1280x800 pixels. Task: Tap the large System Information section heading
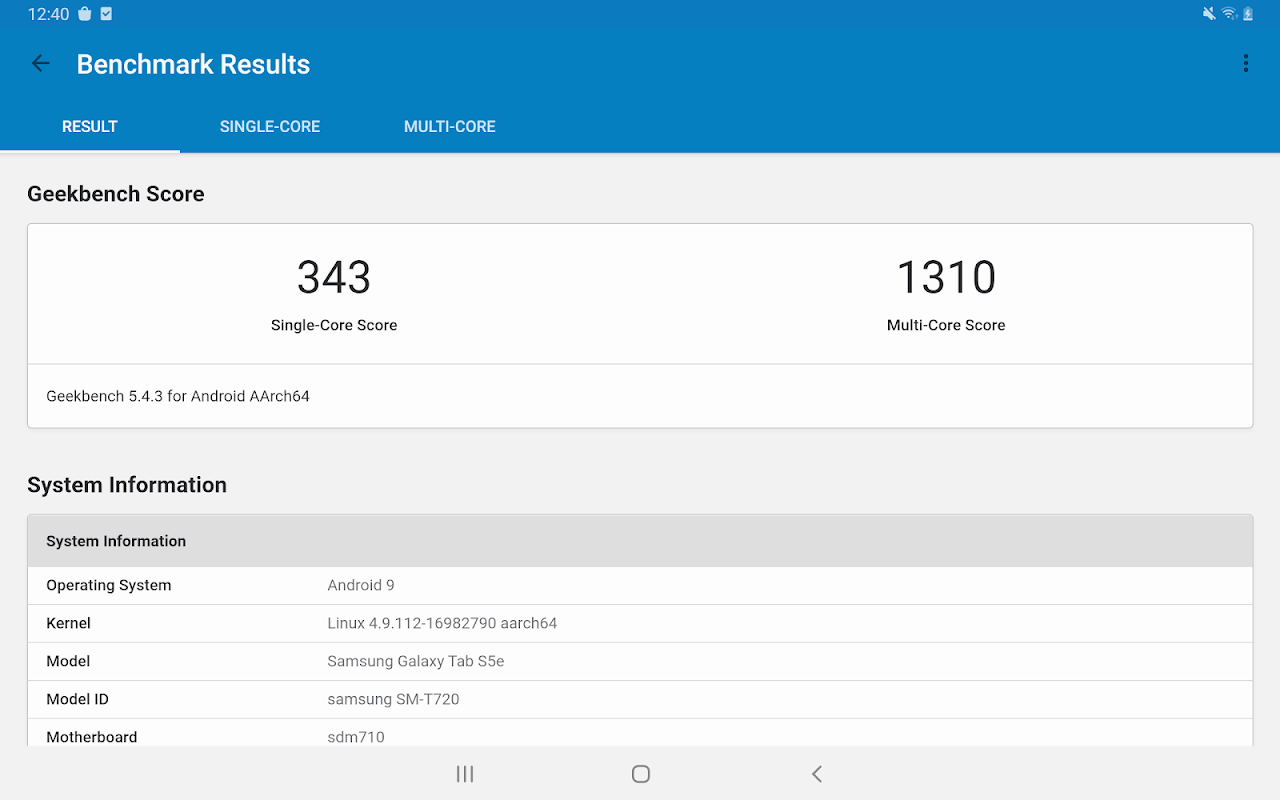pyautogui.click(x=127, y=485)
